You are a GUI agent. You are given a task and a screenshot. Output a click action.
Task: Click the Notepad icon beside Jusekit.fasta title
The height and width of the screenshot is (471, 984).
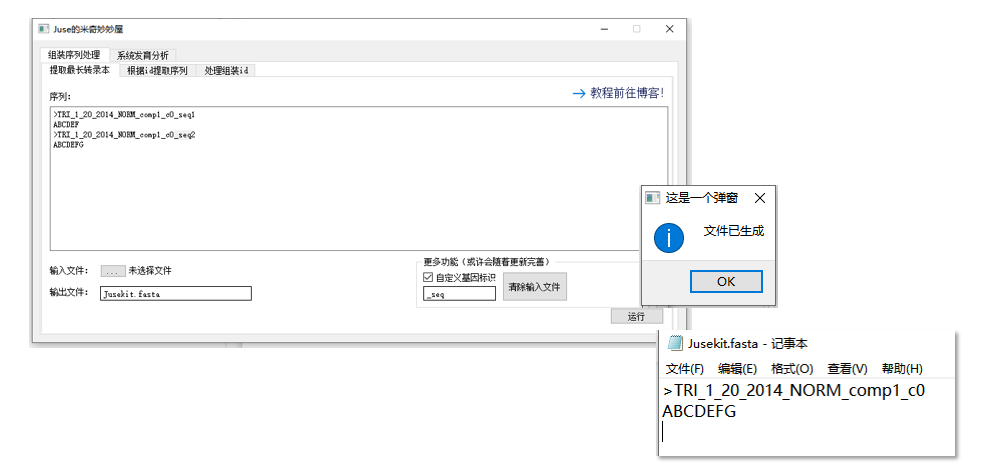tap(675, 344)
